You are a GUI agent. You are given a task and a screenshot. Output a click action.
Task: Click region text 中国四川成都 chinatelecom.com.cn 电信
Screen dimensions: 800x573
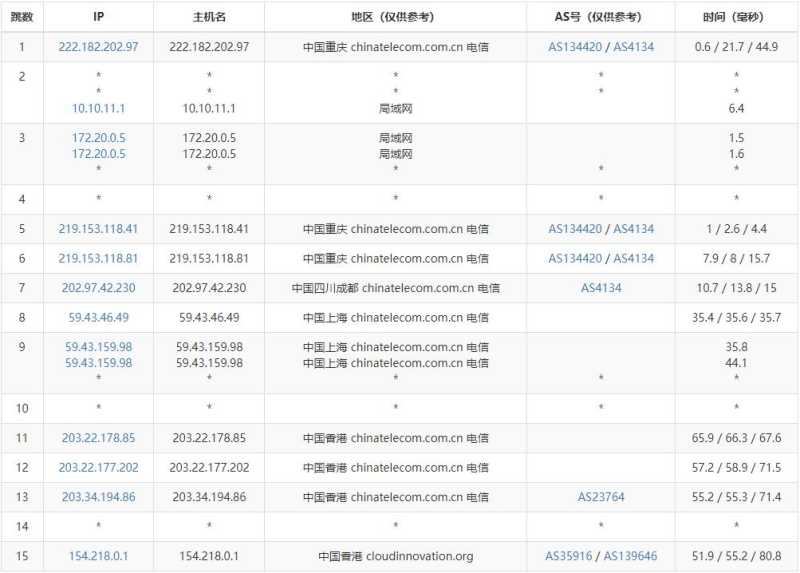coord(395,288)
